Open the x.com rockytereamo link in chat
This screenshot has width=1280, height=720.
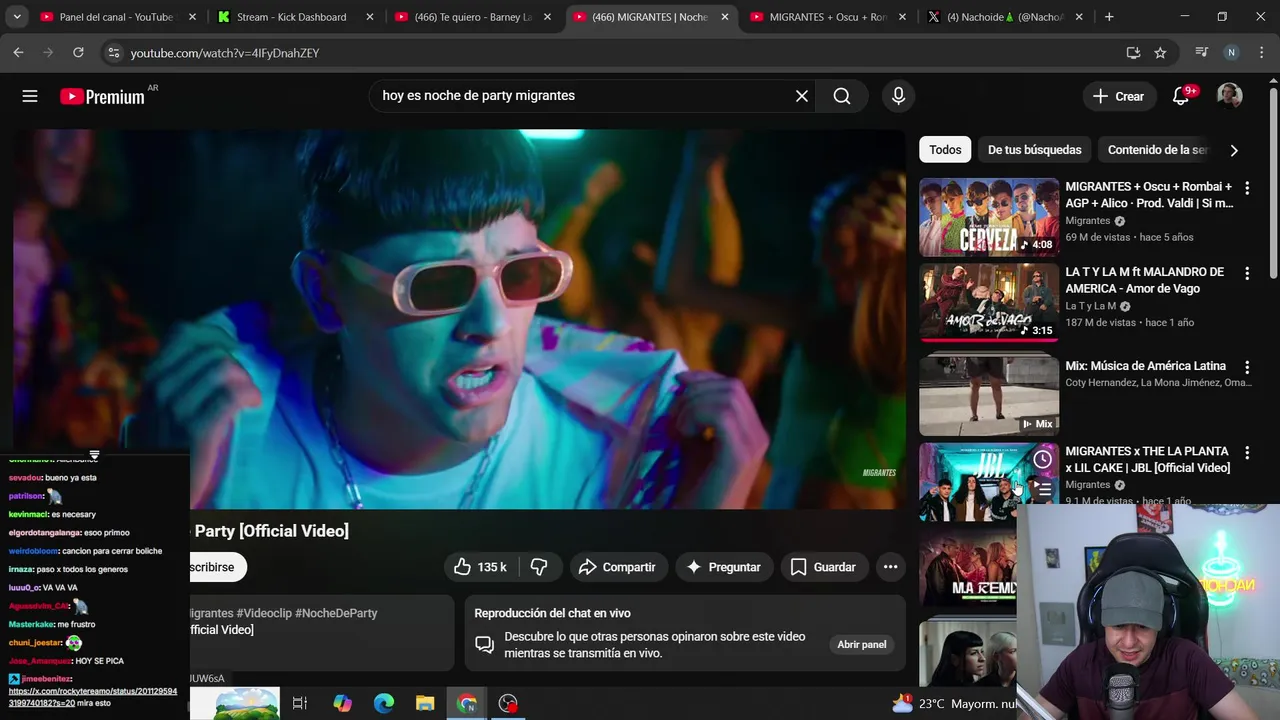[93, 697]
